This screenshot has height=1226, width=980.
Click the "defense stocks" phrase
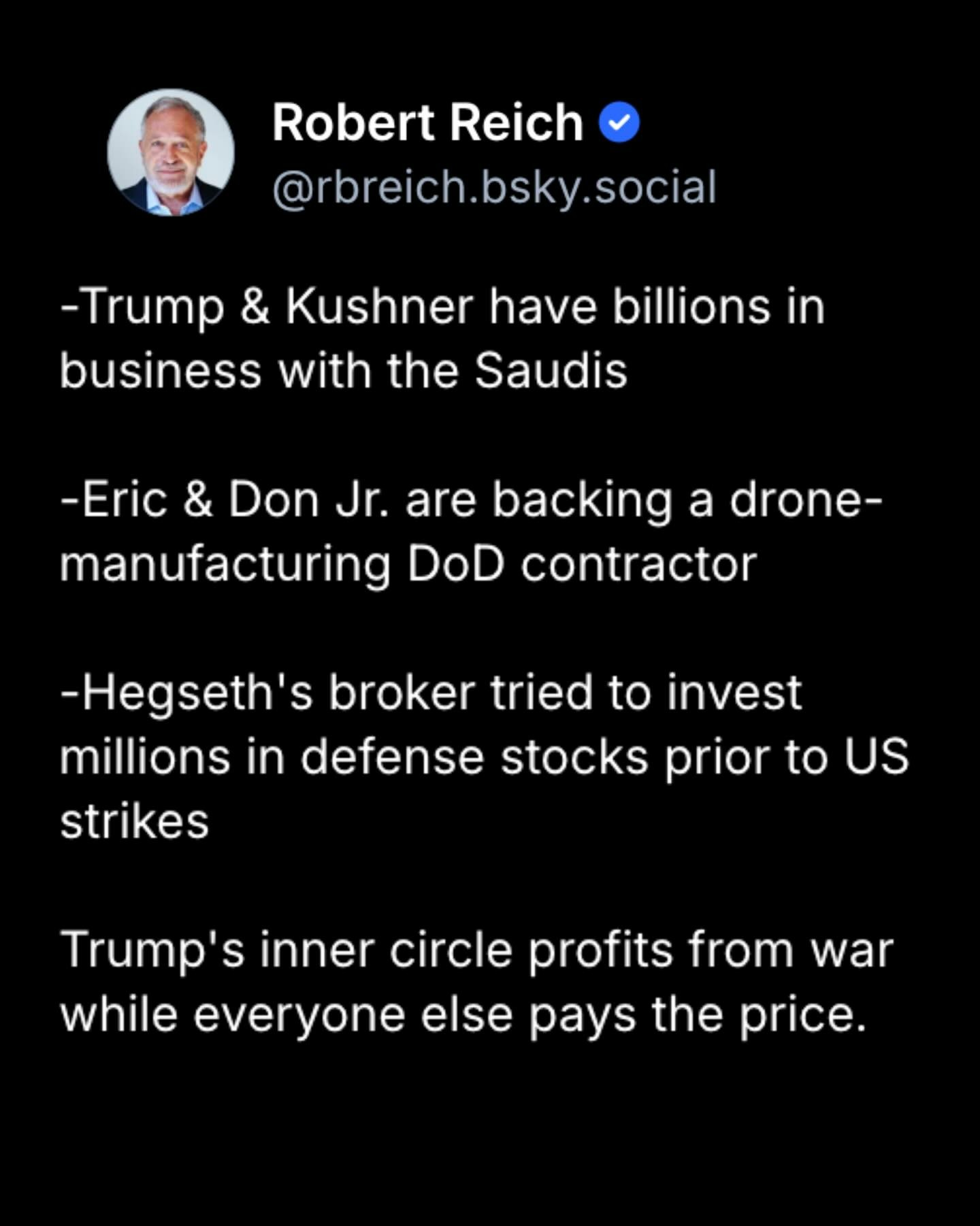click(x=474, y=757)
